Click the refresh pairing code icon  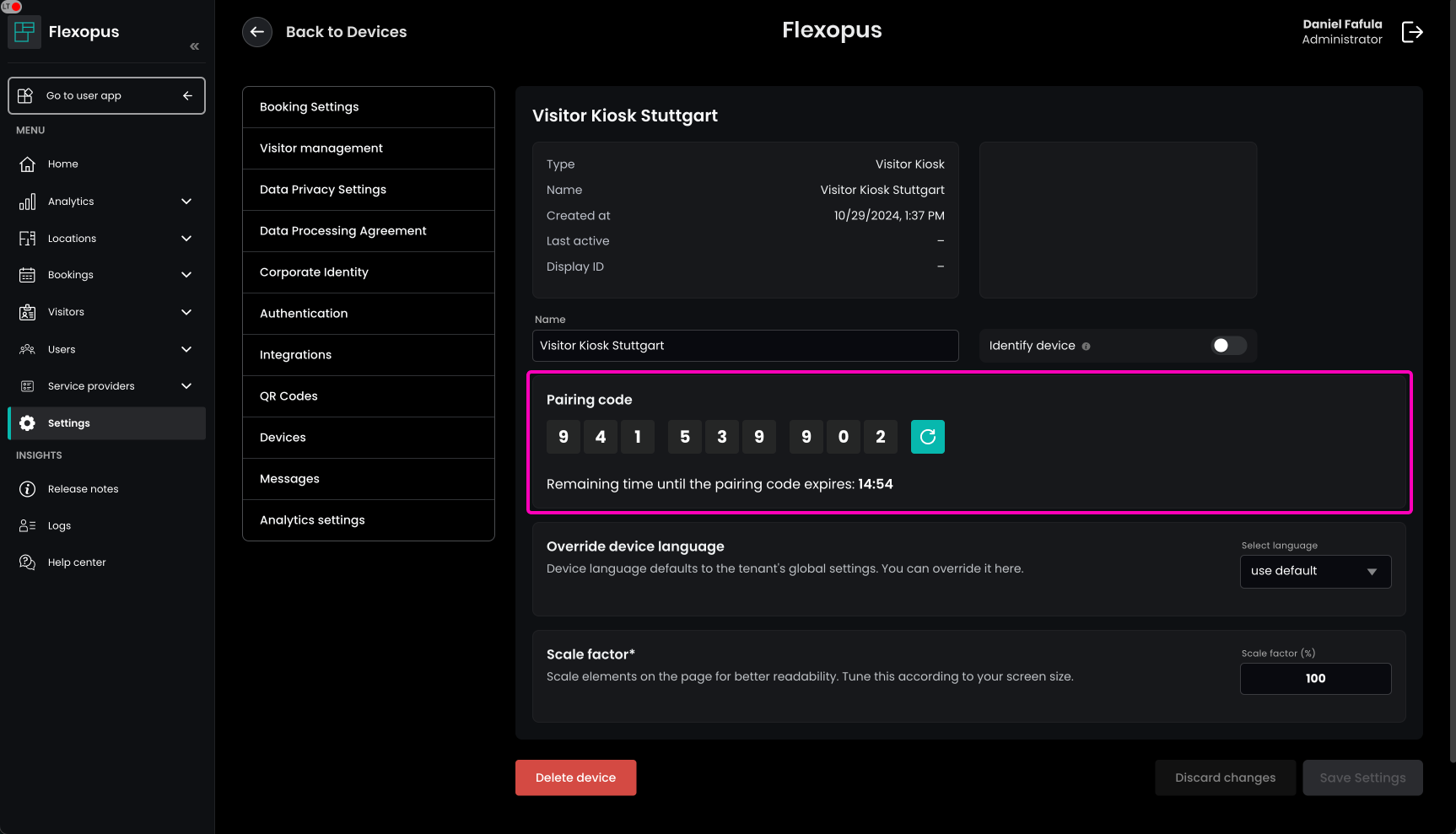coord(927,437)
